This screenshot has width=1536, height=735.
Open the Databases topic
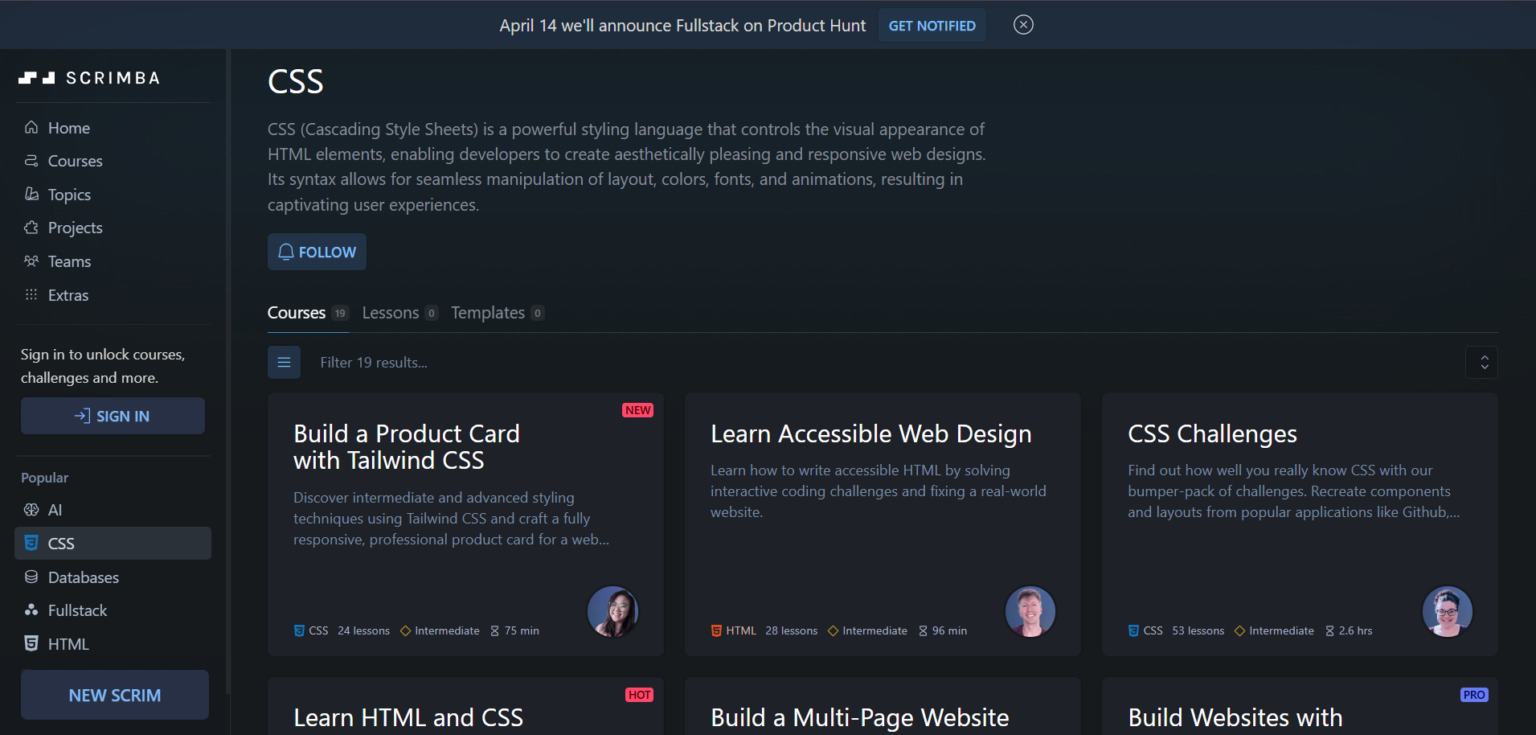pos(83,577)
